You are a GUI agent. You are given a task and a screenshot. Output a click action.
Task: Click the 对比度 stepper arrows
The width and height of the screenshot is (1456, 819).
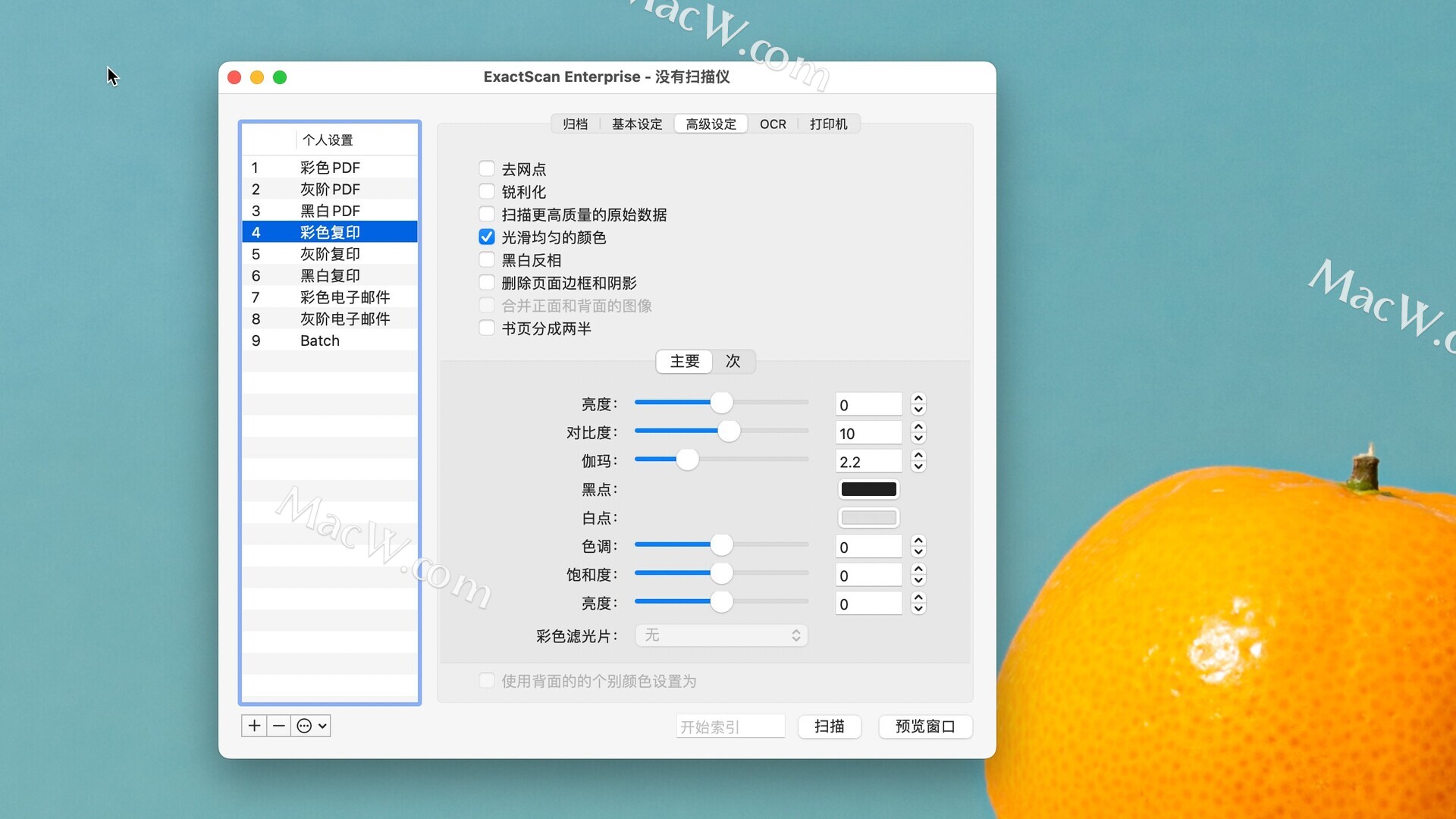coord(918,432)
